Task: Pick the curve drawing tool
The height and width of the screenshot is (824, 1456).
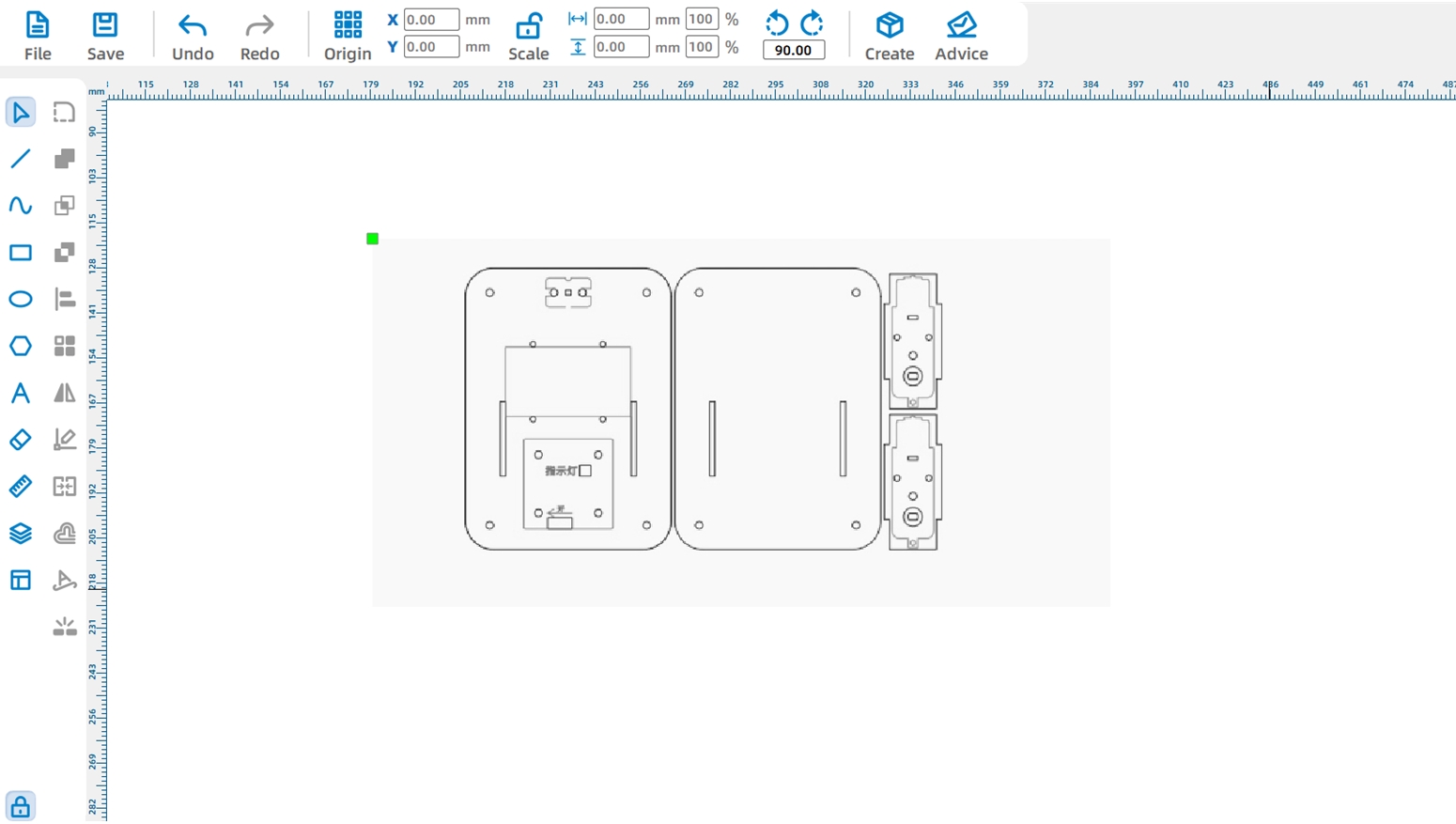Action: coord(21,206)
